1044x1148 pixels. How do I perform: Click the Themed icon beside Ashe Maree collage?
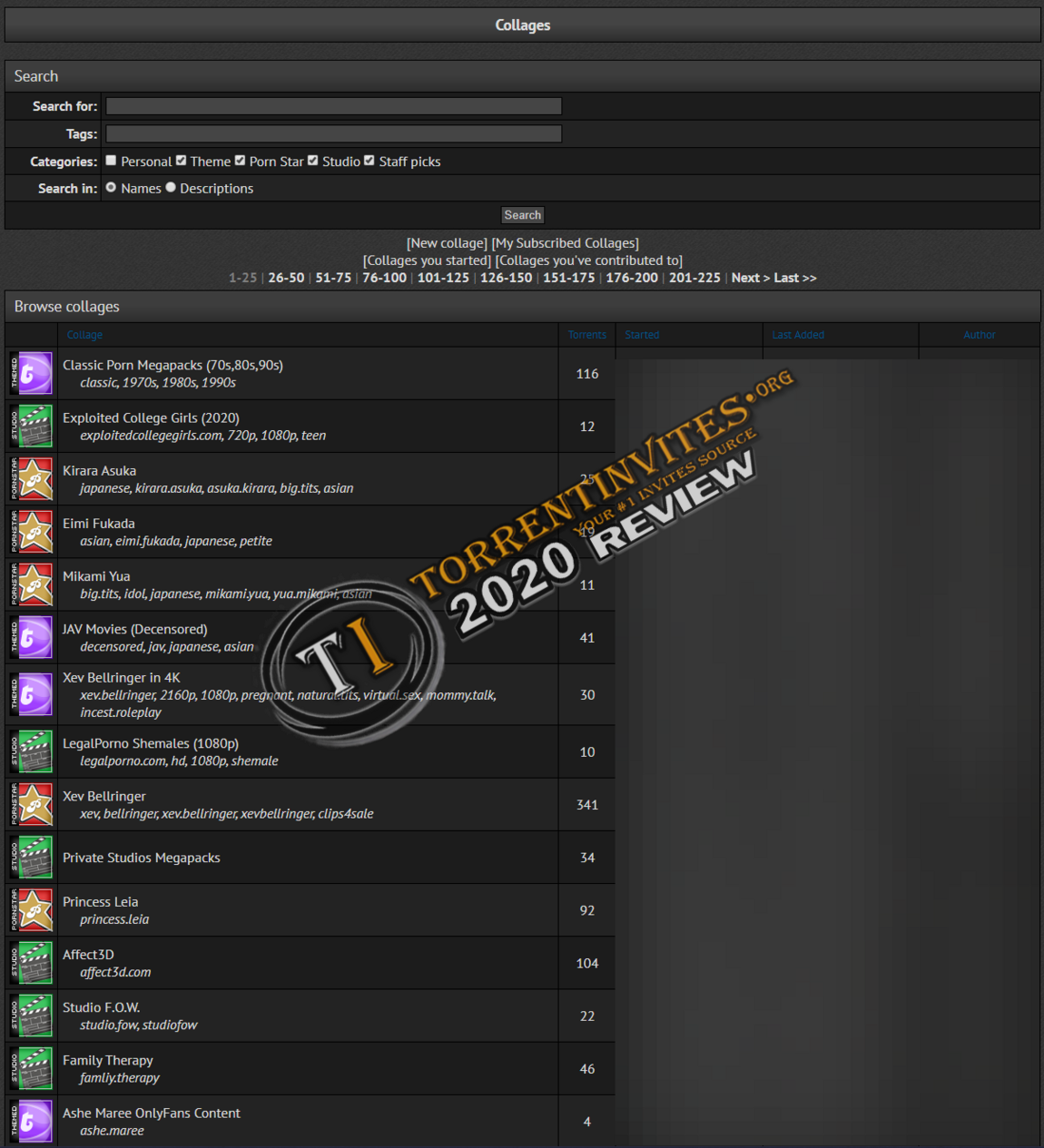(x=32, y=1122)
